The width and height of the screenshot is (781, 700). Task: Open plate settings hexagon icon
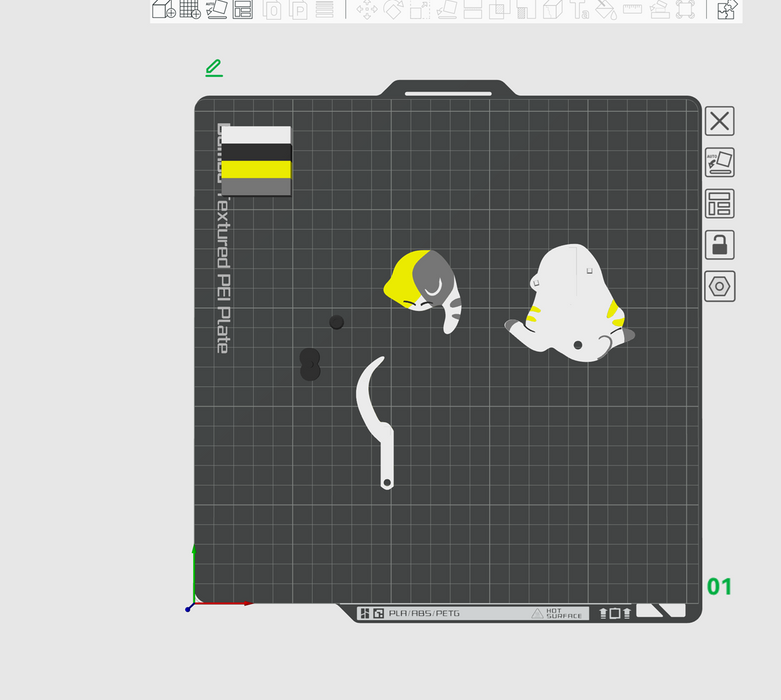coord(719,286)
